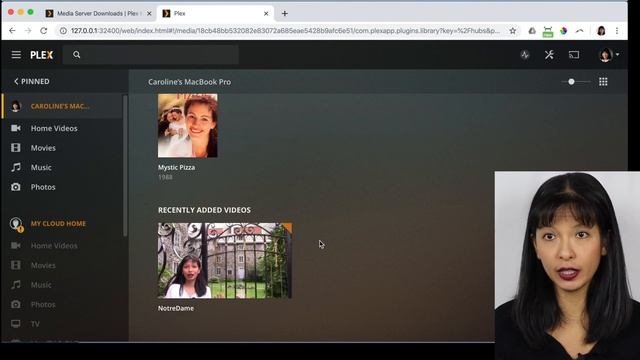Select Caroline's Mac server in sidebar
This screenshot has width=640, height=360.
62,106
